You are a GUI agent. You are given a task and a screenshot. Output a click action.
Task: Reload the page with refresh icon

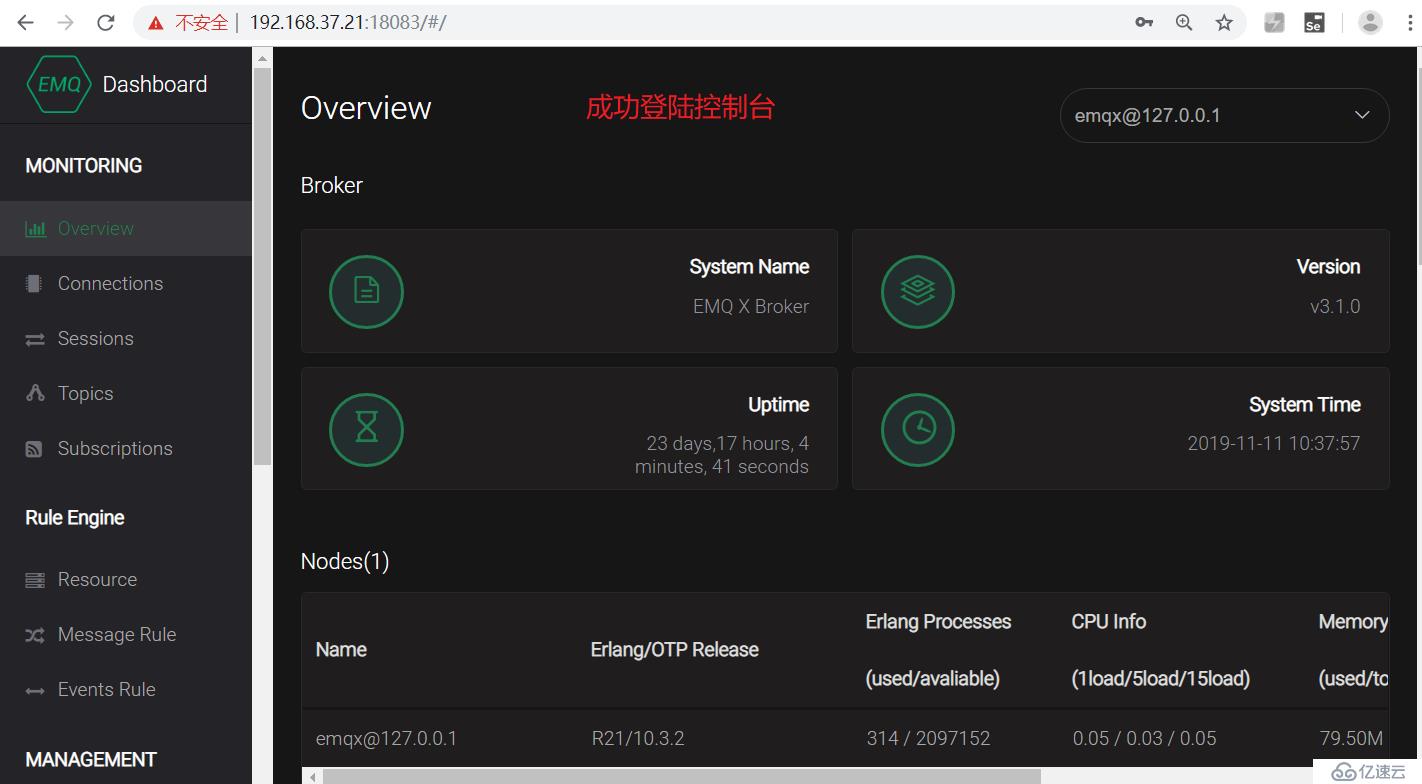coord(105,22)
